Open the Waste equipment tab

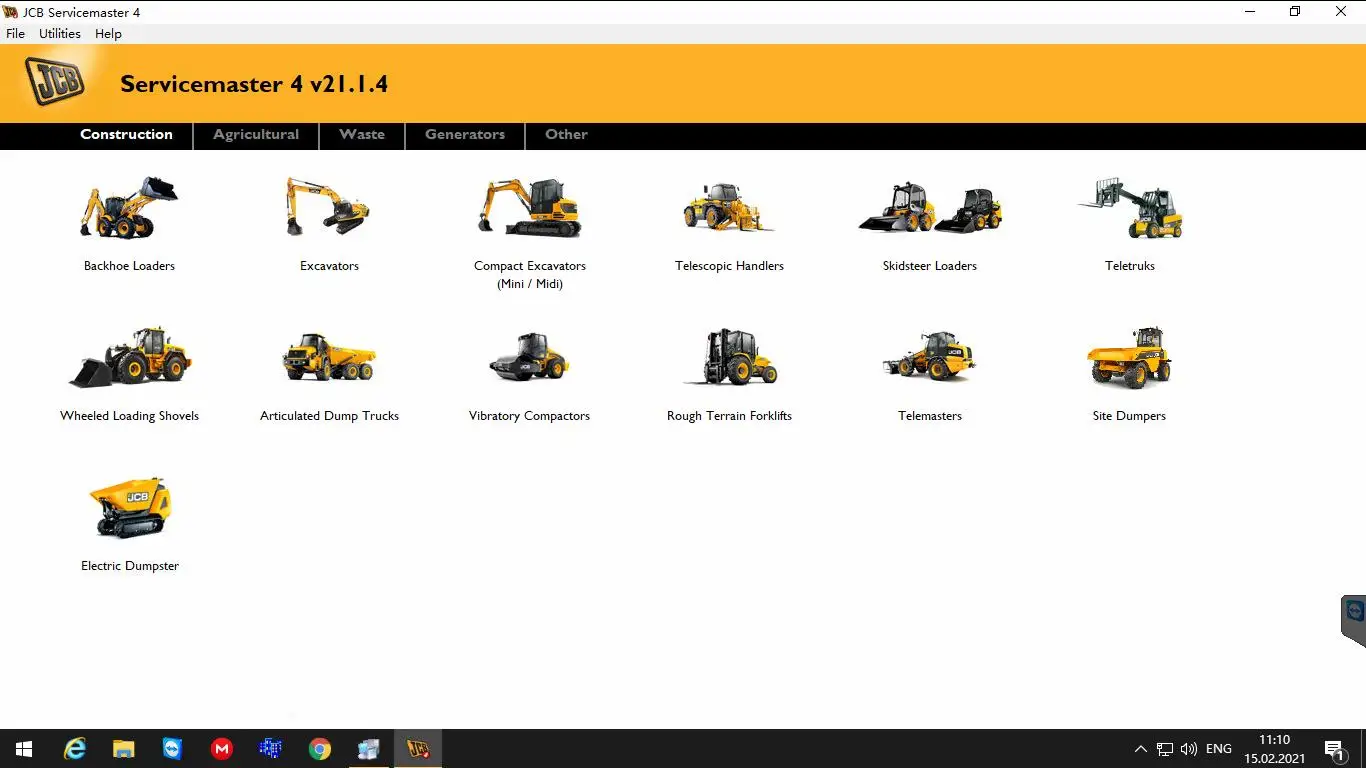click(361, 135)
